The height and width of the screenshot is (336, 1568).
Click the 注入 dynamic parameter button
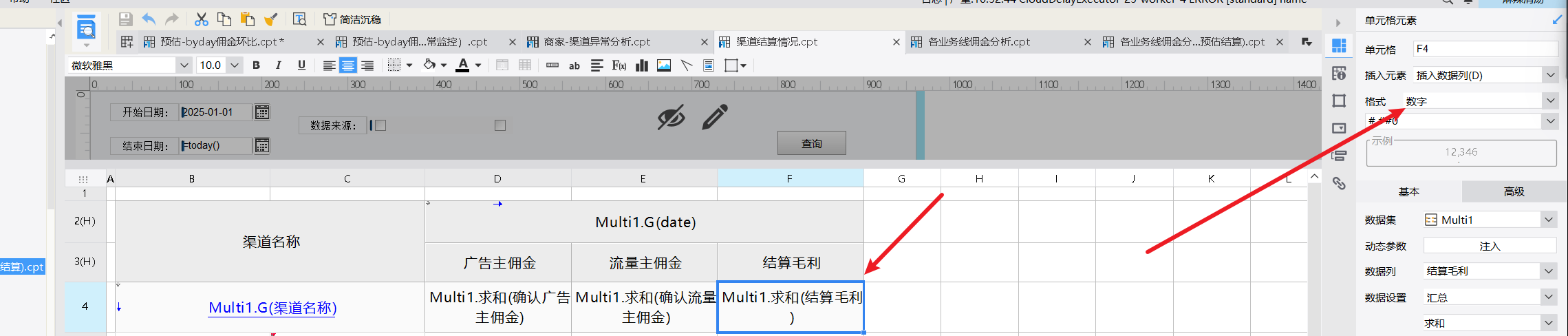(1490, 246)
